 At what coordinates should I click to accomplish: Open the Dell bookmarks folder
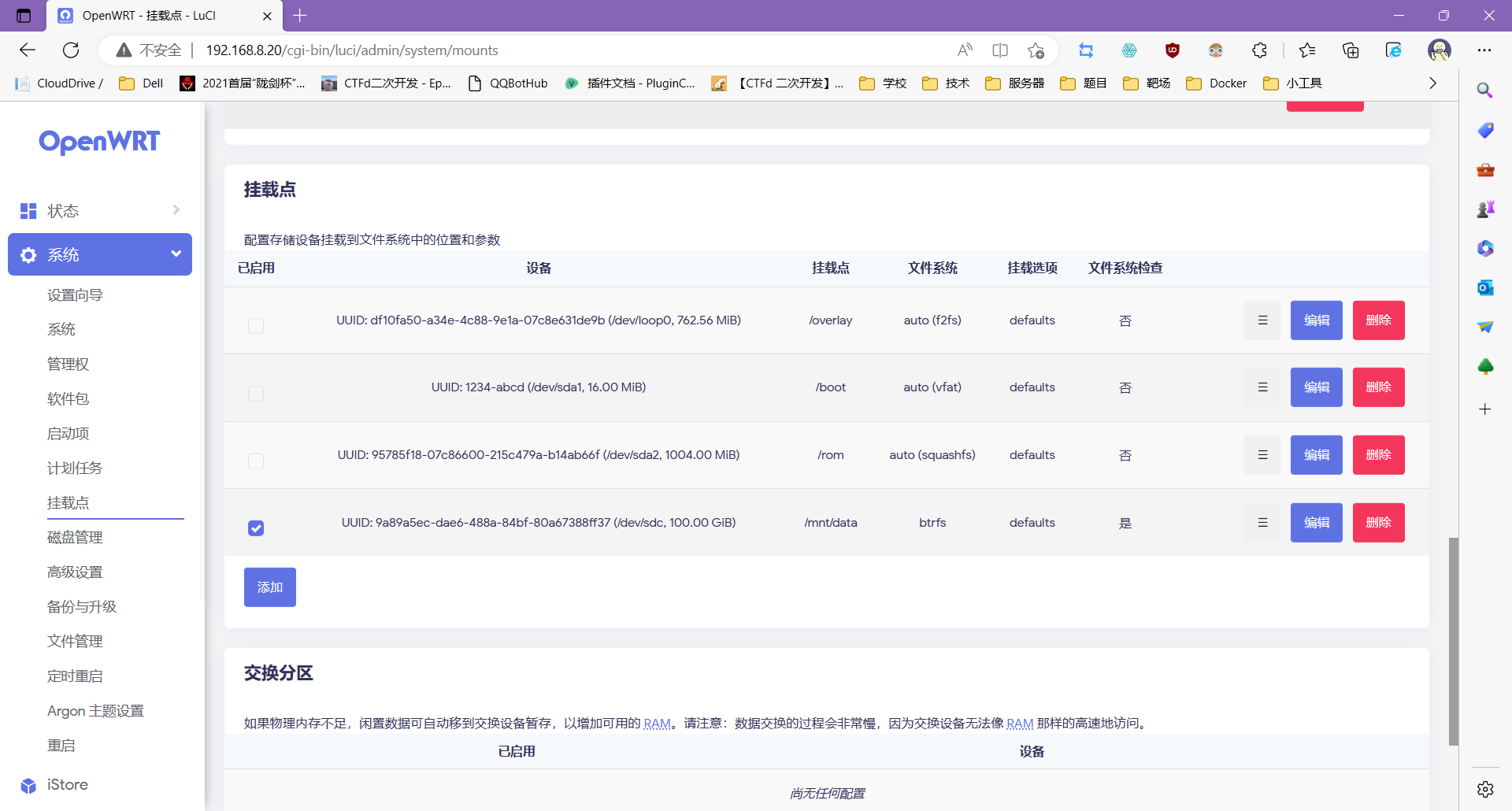point(141,83)
